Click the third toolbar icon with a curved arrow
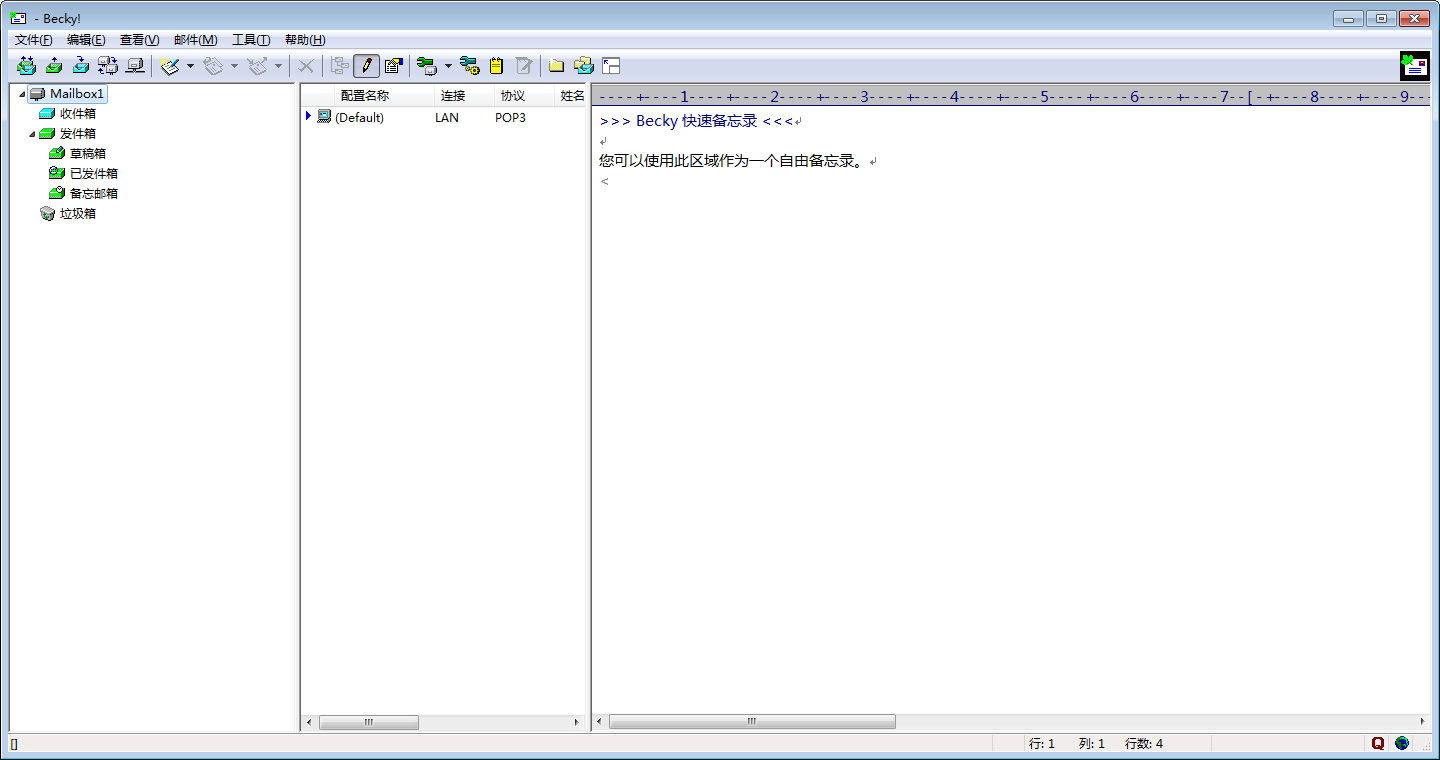 81,66
